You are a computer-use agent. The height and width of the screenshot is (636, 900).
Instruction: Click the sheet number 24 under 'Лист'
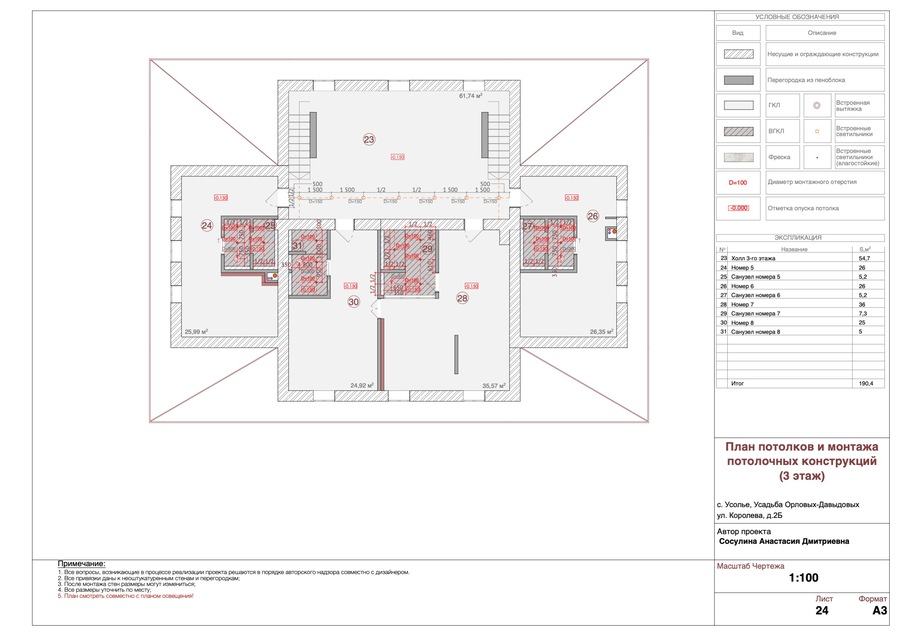tap(822, 611)
